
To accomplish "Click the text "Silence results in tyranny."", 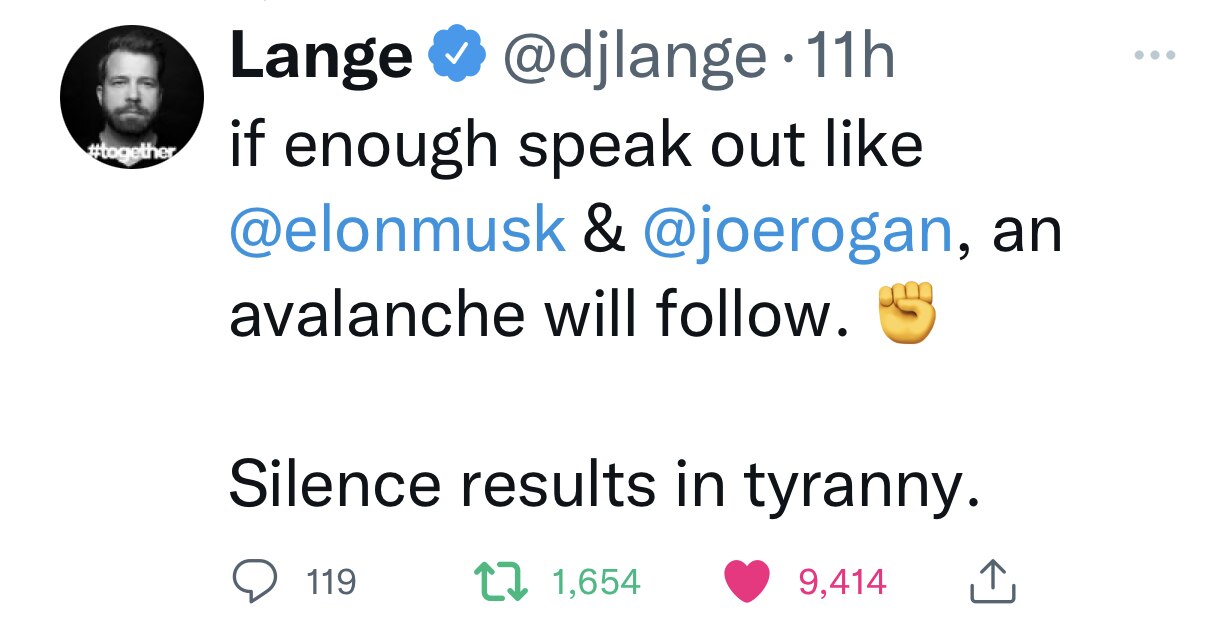I will point(600,485).
